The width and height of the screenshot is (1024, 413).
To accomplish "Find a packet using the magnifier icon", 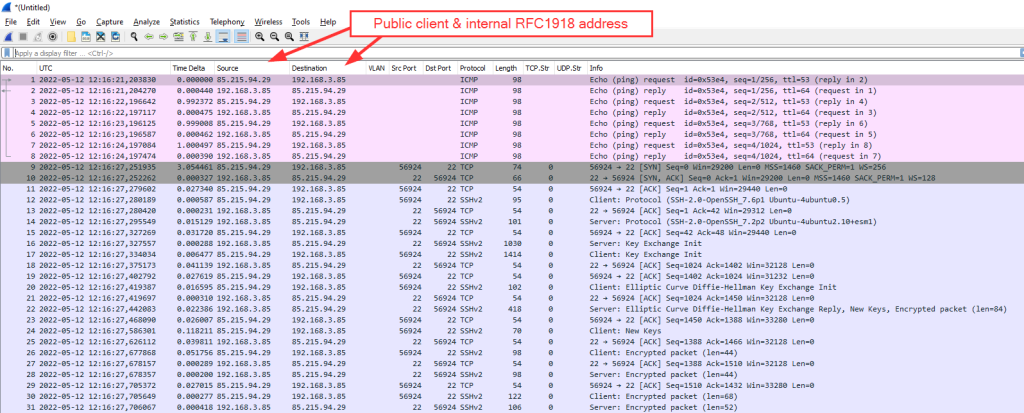I will click(135, 37).
